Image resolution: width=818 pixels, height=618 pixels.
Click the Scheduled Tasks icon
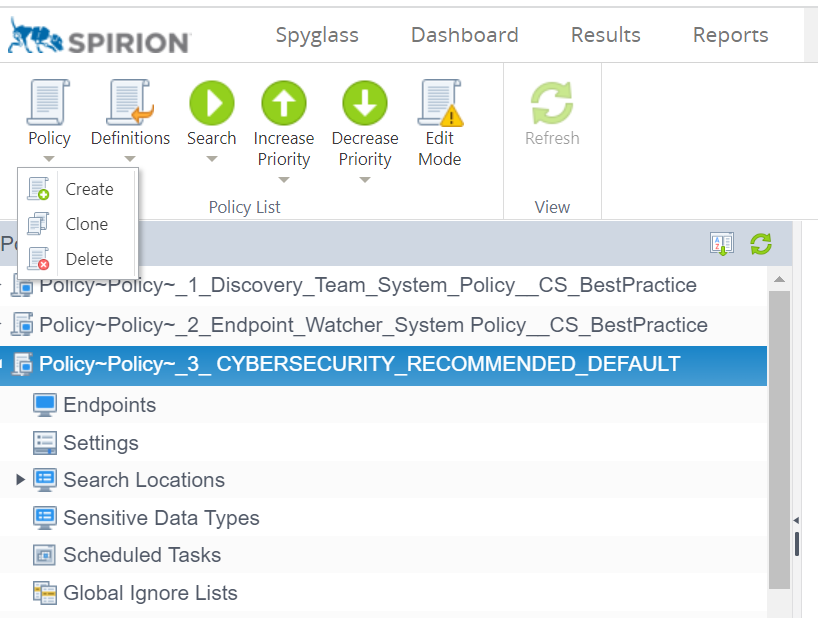(x=44, y=555)
